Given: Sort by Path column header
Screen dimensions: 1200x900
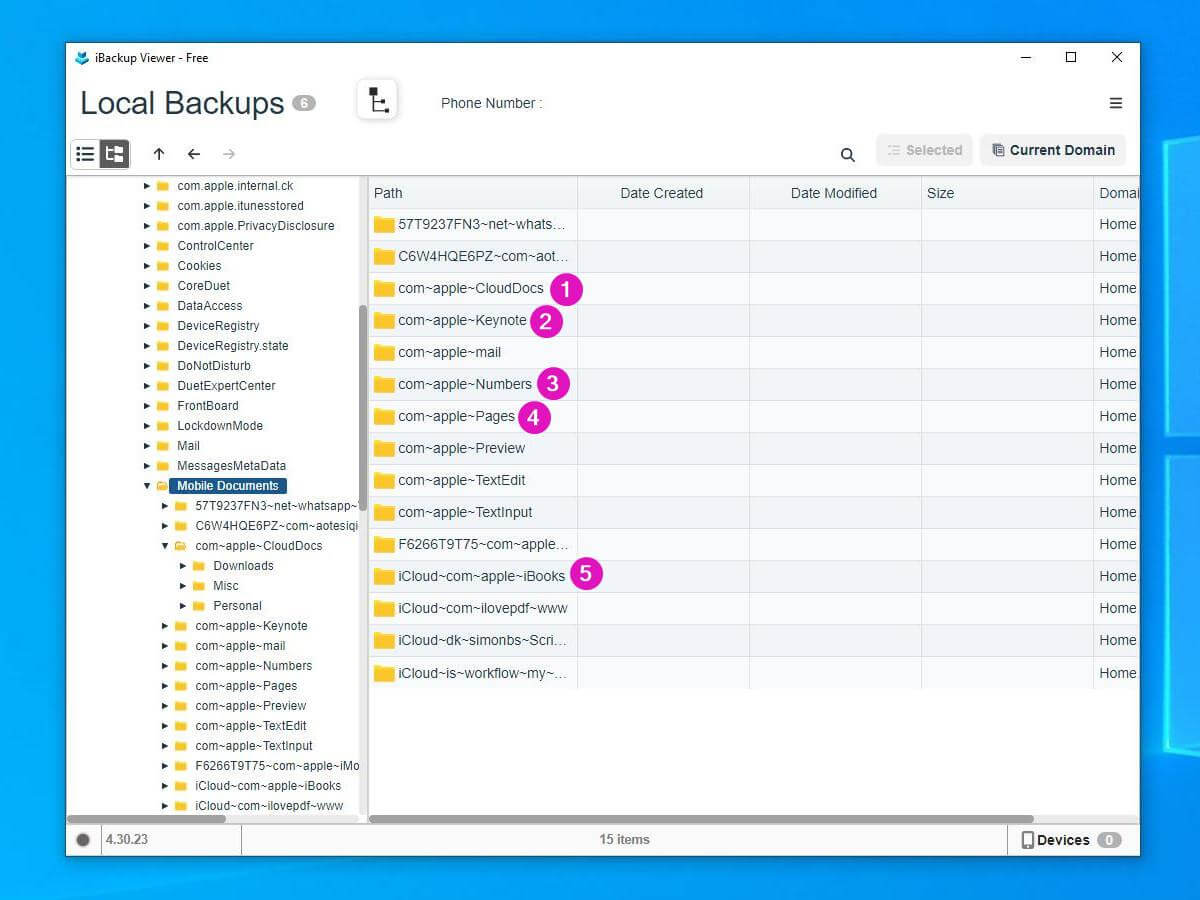Looking at the screenshot, I should pos(473,193).
